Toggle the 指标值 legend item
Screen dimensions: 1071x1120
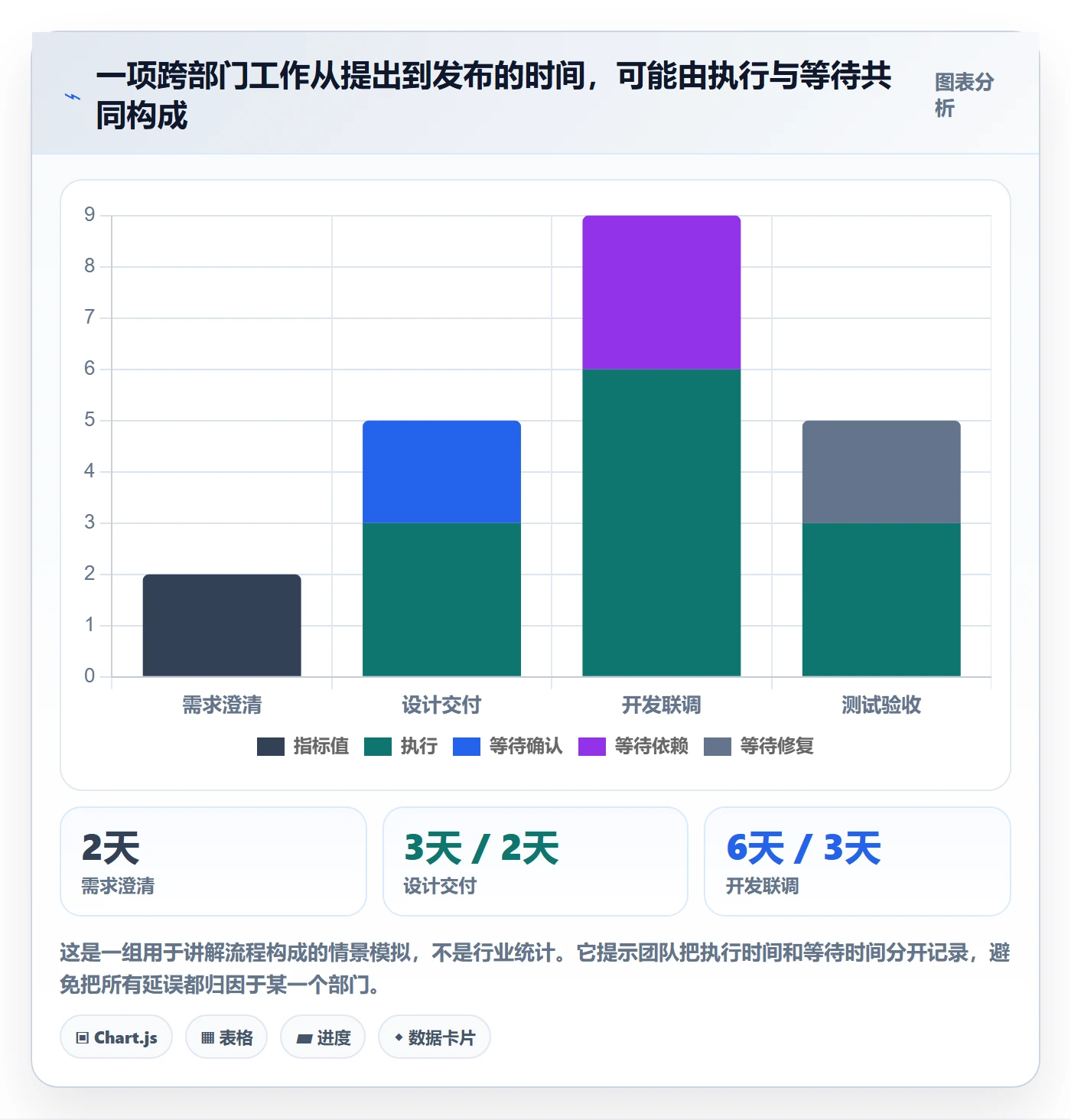pyautogui.click(x=303, y=746)
